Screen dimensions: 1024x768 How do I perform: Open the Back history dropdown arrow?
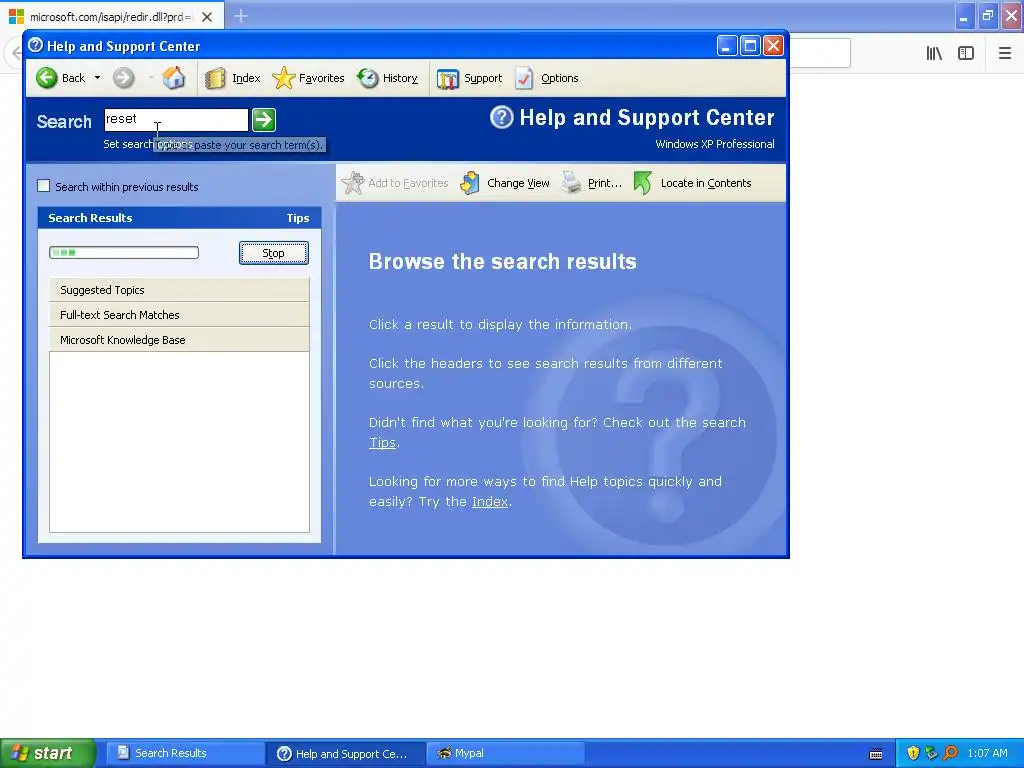[x=97, y=78]
